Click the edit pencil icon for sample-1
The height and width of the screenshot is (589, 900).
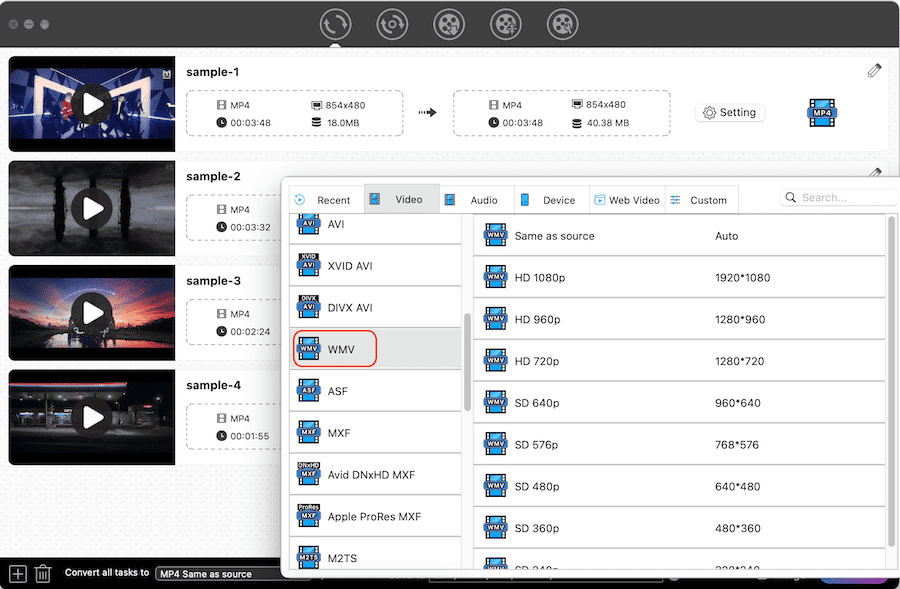click(874, 71)
